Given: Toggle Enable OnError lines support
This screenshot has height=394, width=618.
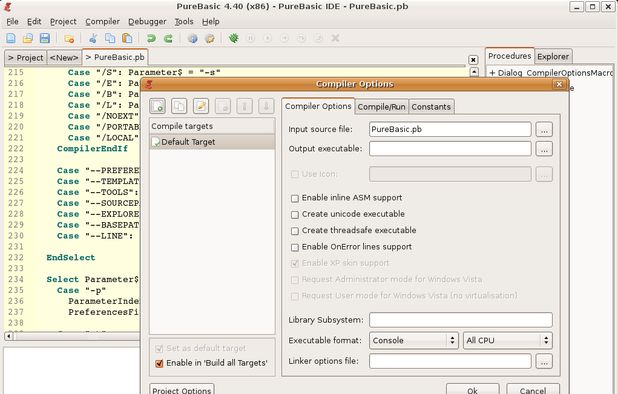Looking at the screenshot, I should [x=294, y=247].
